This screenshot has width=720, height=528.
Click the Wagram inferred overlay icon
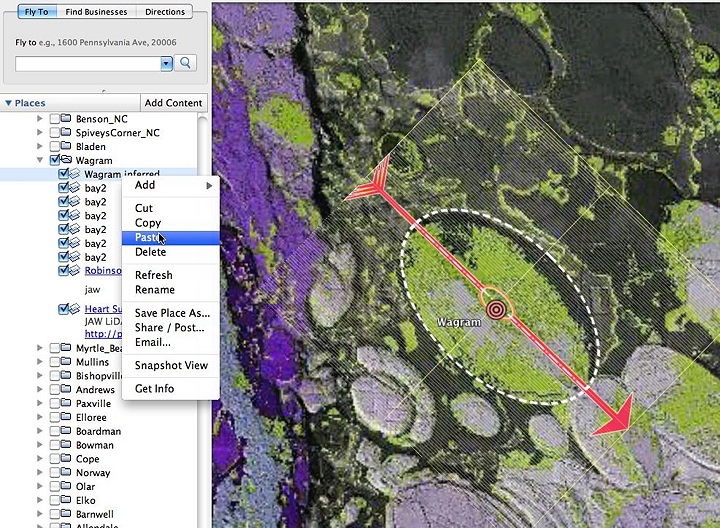[x=75, y=174]
